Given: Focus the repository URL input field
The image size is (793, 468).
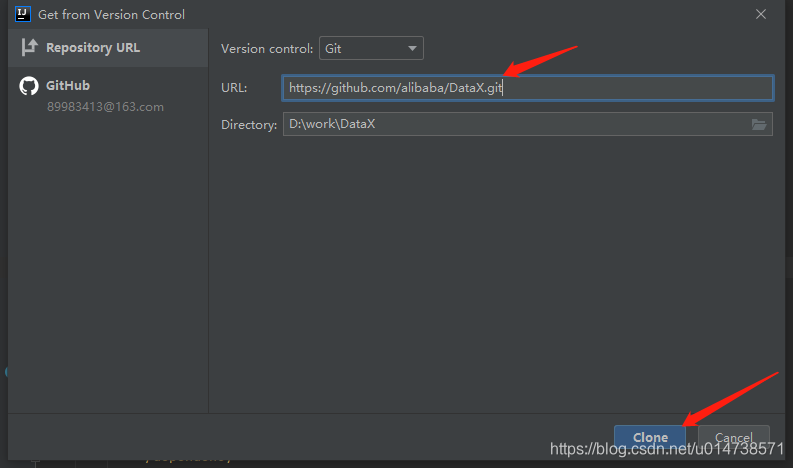Looking at the screenshot, I should [527, 88].
